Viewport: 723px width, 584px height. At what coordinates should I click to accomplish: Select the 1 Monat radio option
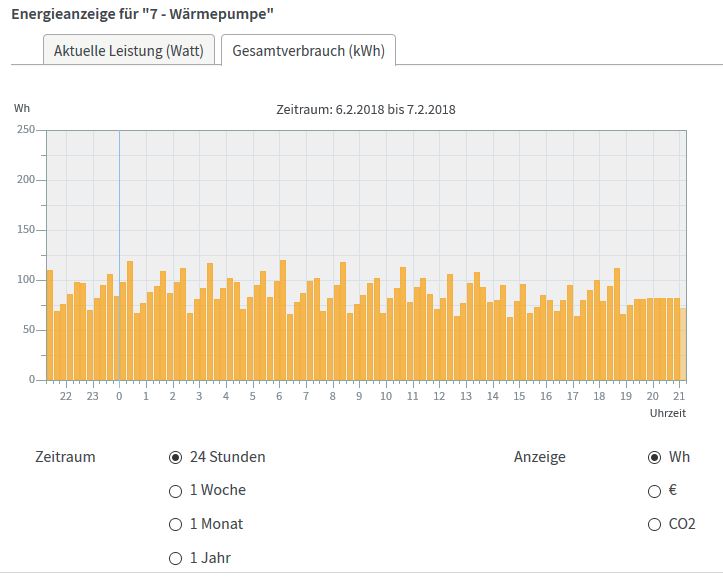tap(176, 524)
